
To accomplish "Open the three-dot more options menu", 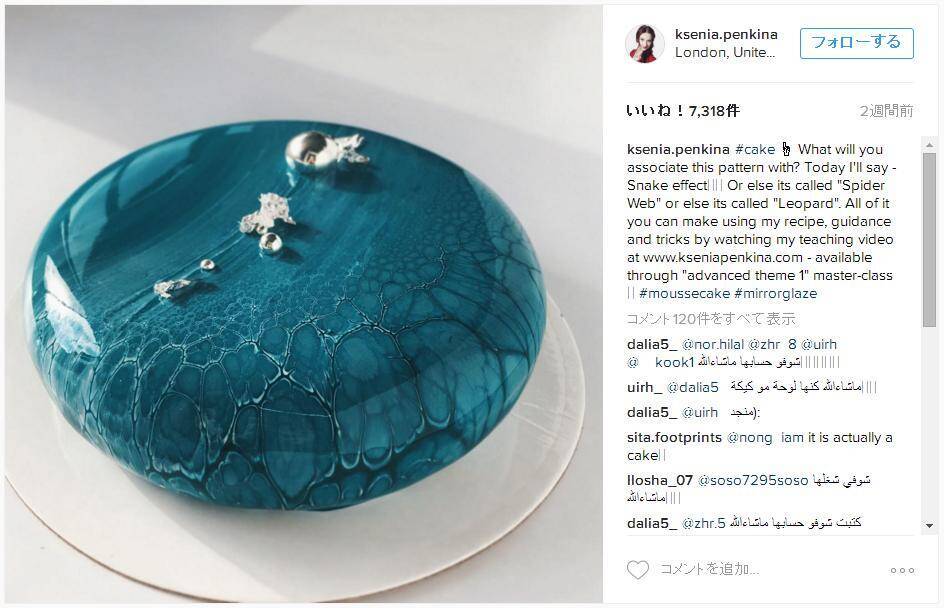I will [x=902, y=570].
